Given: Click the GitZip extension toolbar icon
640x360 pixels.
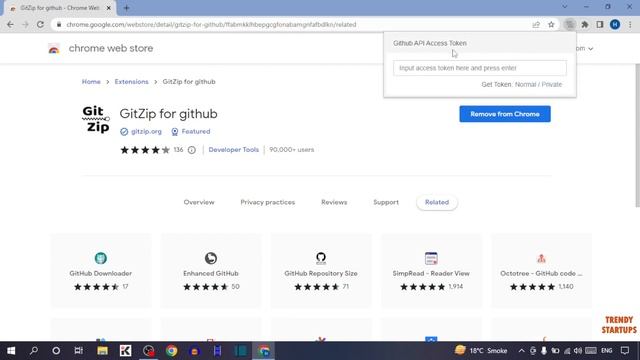Looking at the screenshot, I should (x=569, y=24).
